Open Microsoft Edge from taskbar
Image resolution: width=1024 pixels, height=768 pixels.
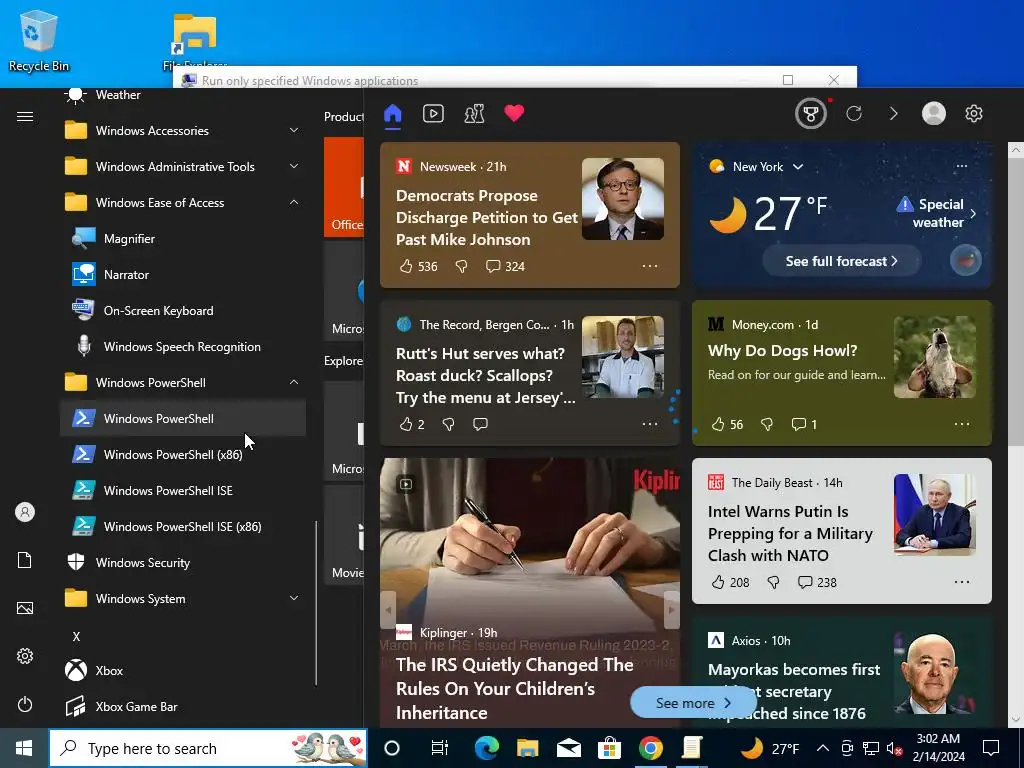[x=487, y=748]
